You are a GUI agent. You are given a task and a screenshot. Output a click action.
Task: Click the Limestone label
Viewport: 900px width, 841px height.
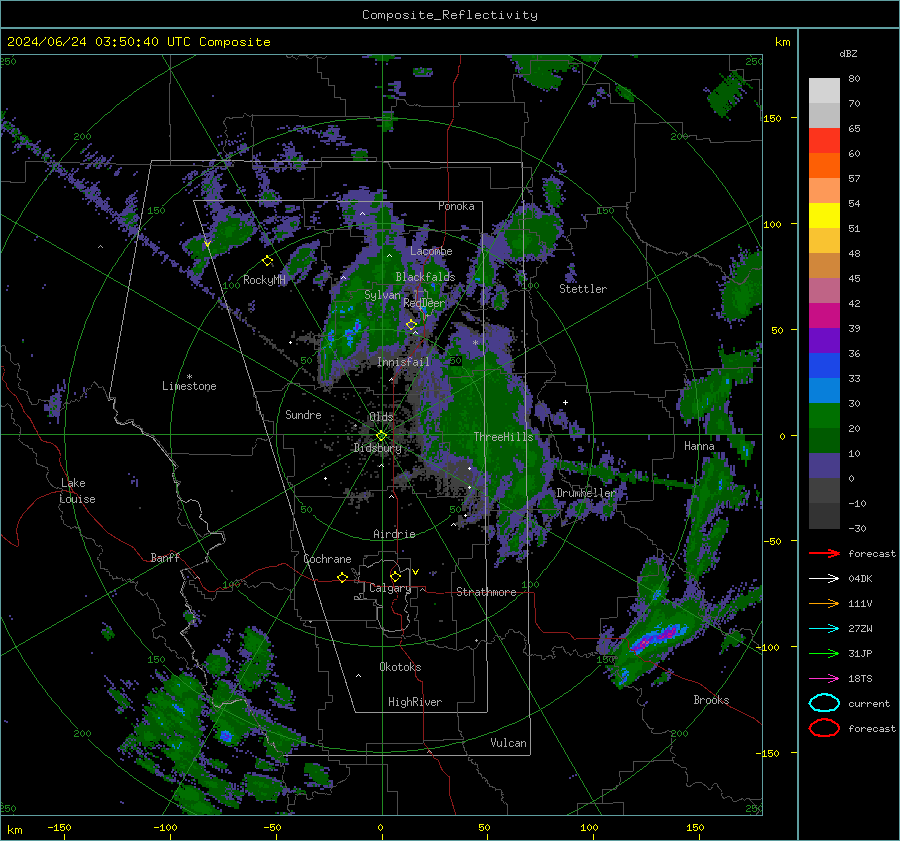[189, 386]
